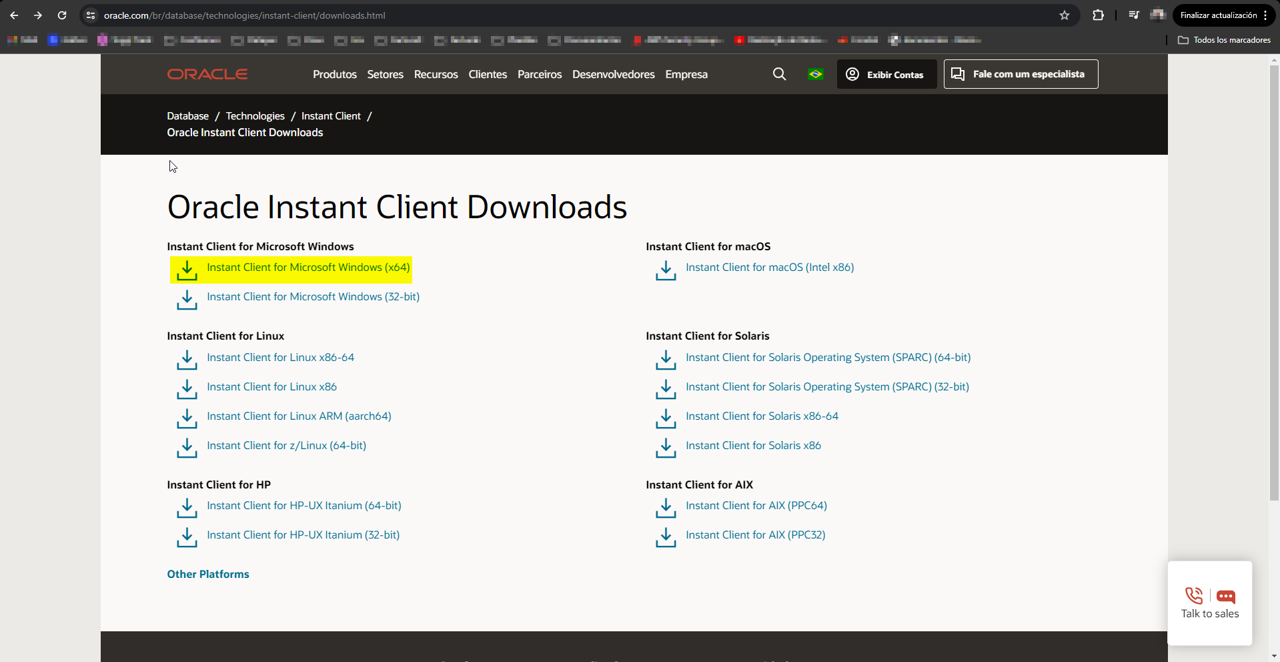Open the Talk to sales chat widget
Screen dimensions: 1280x662
click(1210, 603)
